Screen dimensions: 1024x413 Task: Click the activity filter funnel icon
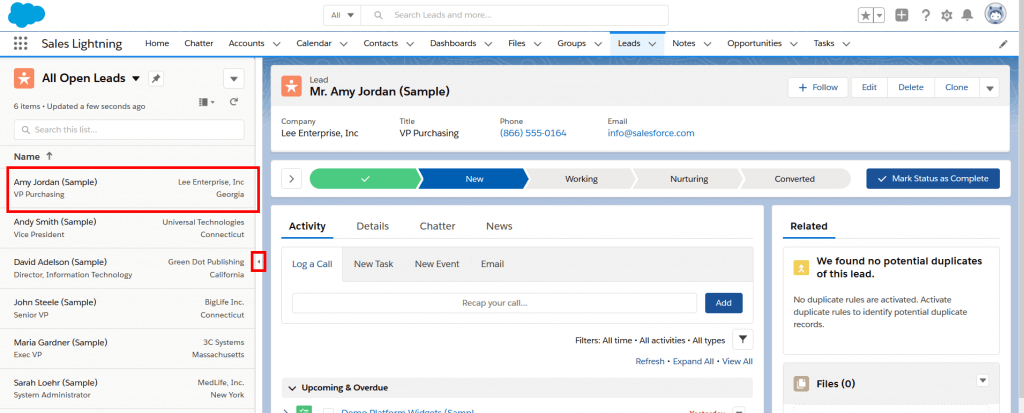coord(743,340)
